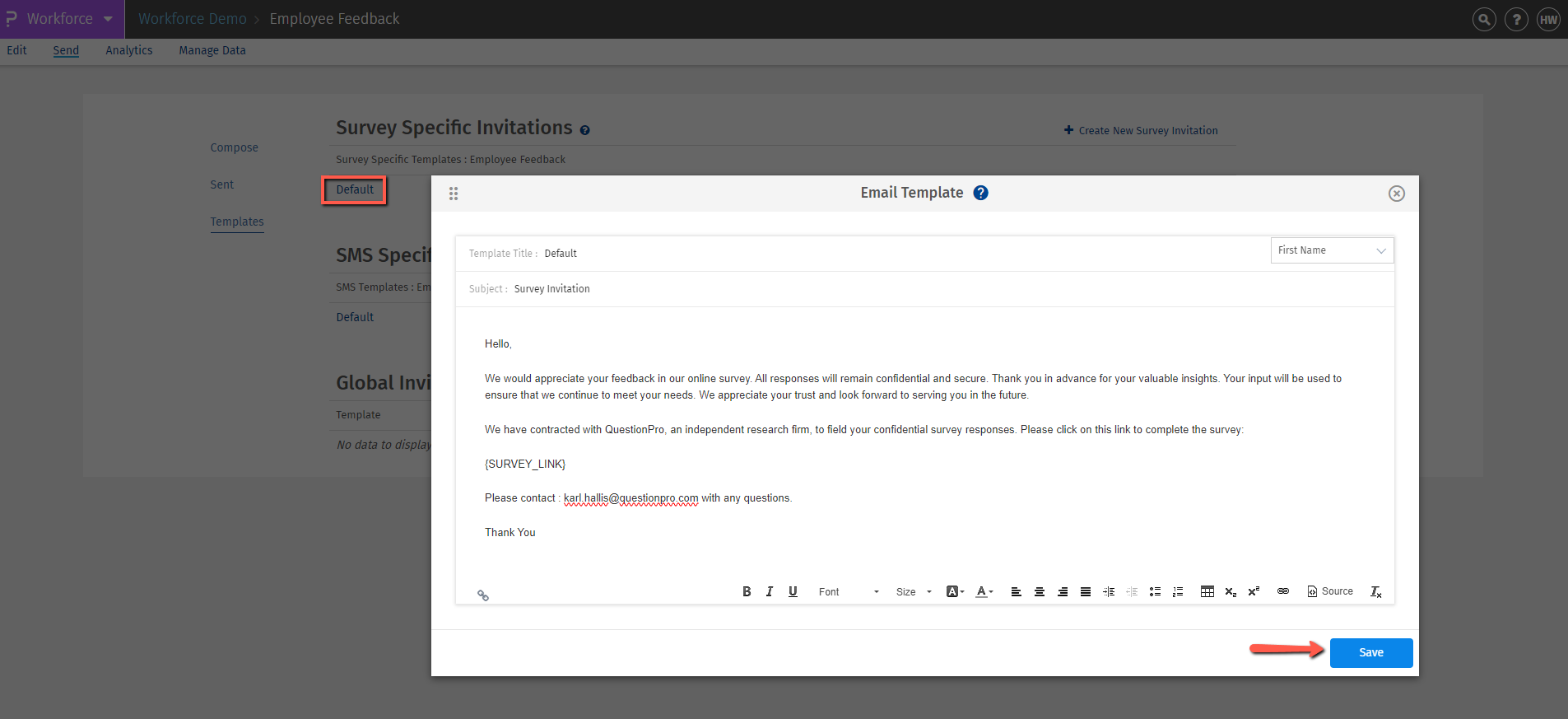1568x719 pixels.
Task: Align text right
Action: (x=1063, y=591)
